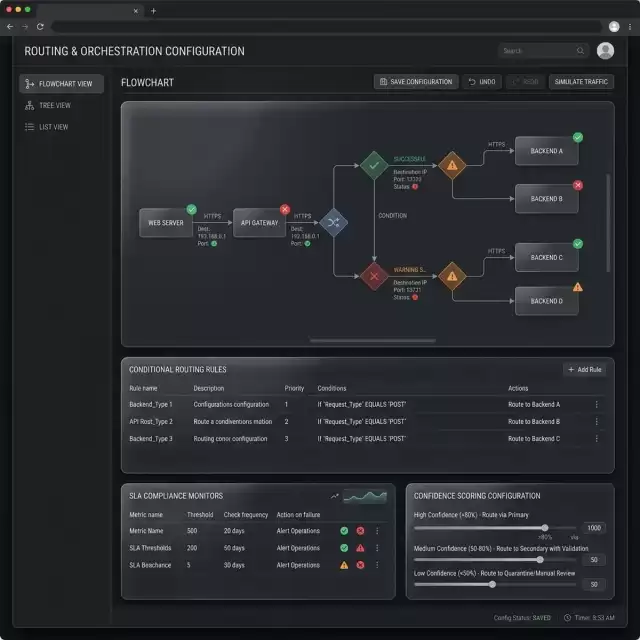
Task: Select the Backend D node
Action: pos(547,301)
